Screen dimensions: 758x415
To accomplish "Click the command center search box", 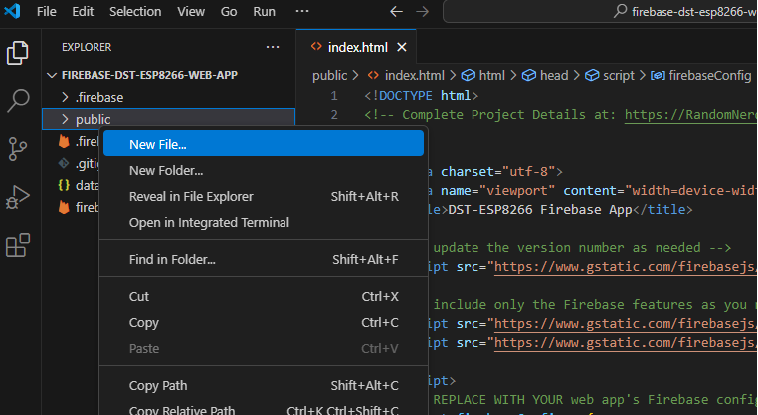I will pyautogui.click(x=600, y=12).
